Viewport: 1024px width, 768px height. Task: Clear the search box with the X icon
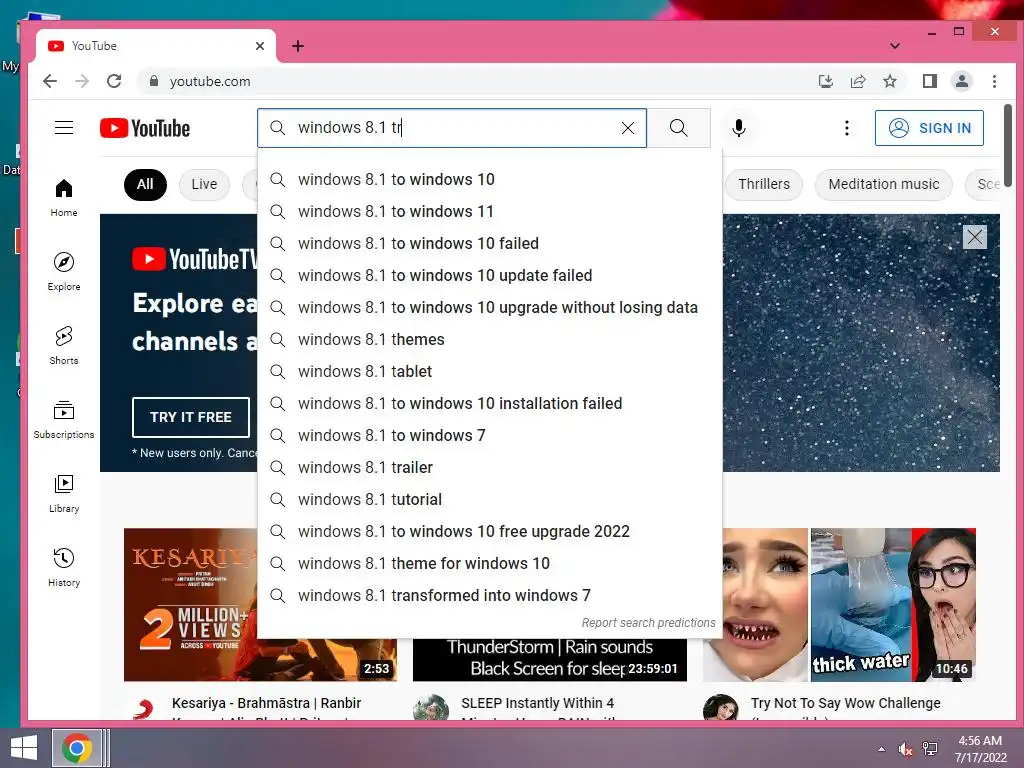click(x=628, y=128)
